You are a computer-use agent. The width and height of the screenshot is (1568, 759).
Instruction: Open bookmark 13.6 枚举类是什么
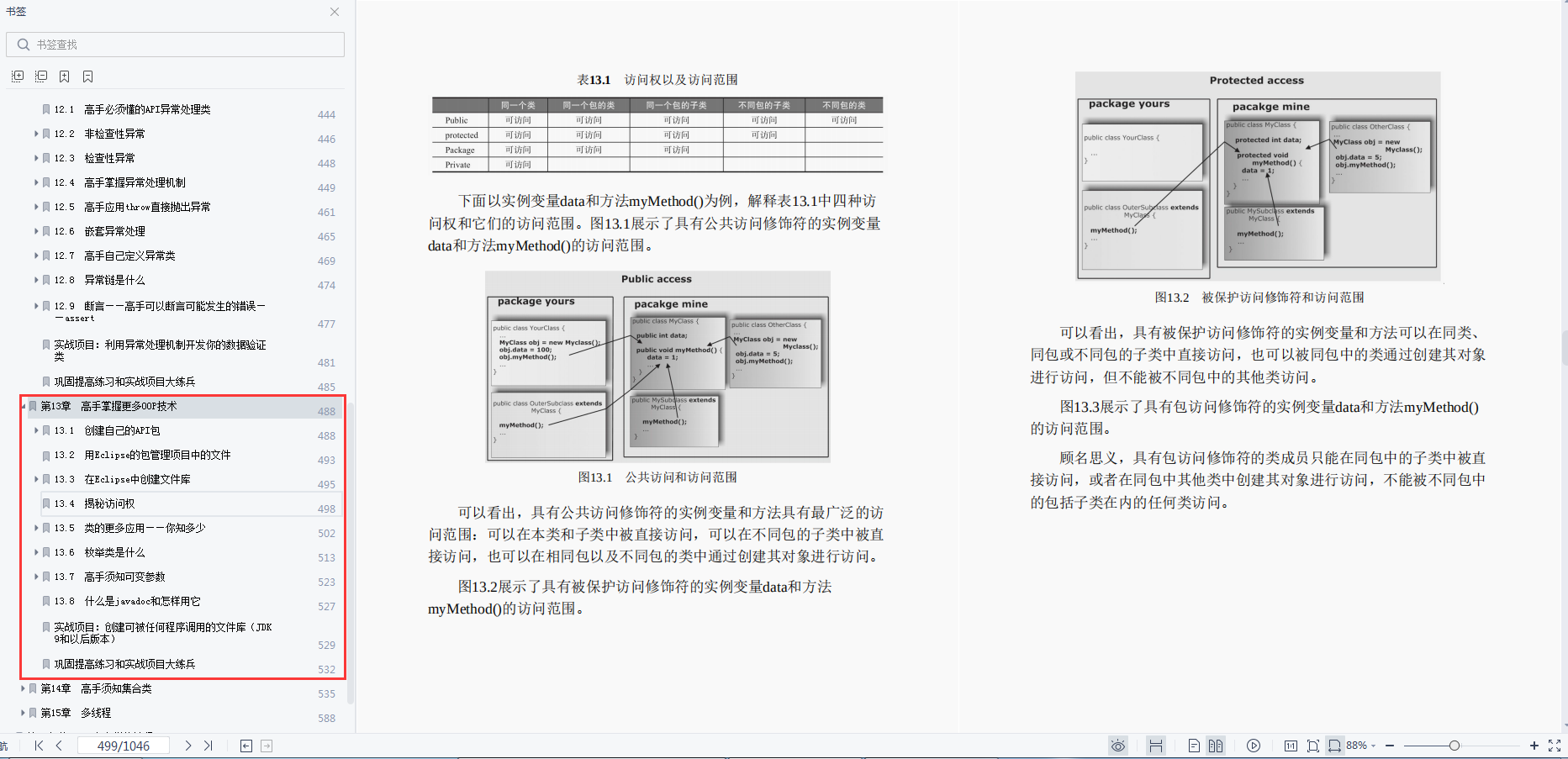pos(99,552)
